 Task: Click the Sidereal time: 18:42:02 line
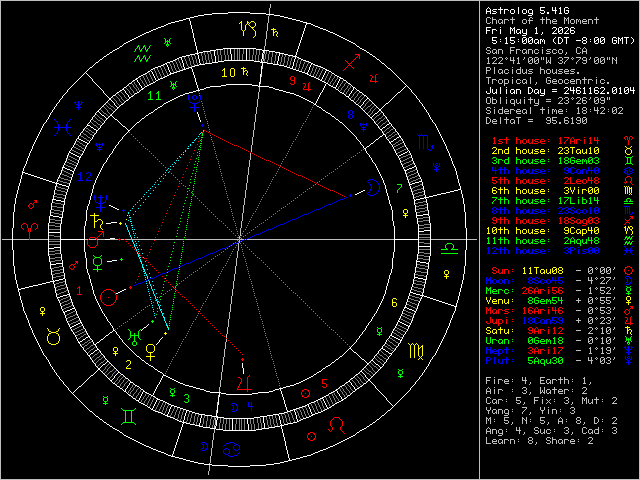tap(554, 111)
